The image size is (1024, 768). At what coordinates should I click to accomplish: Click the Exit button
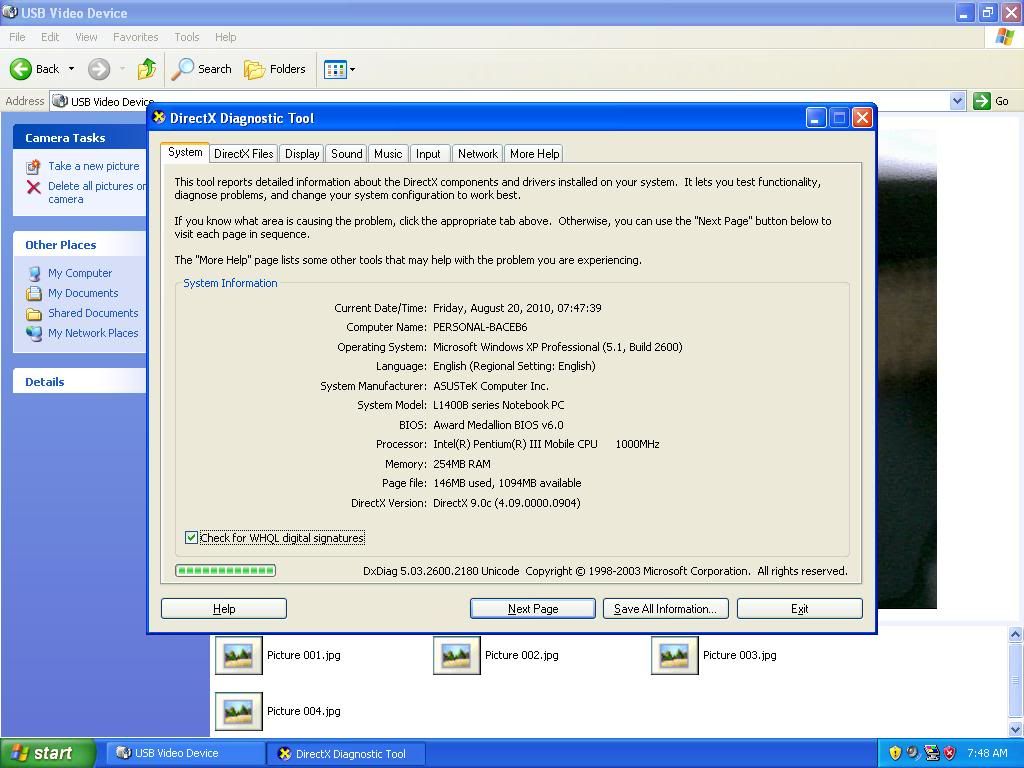tap(799, 609)
